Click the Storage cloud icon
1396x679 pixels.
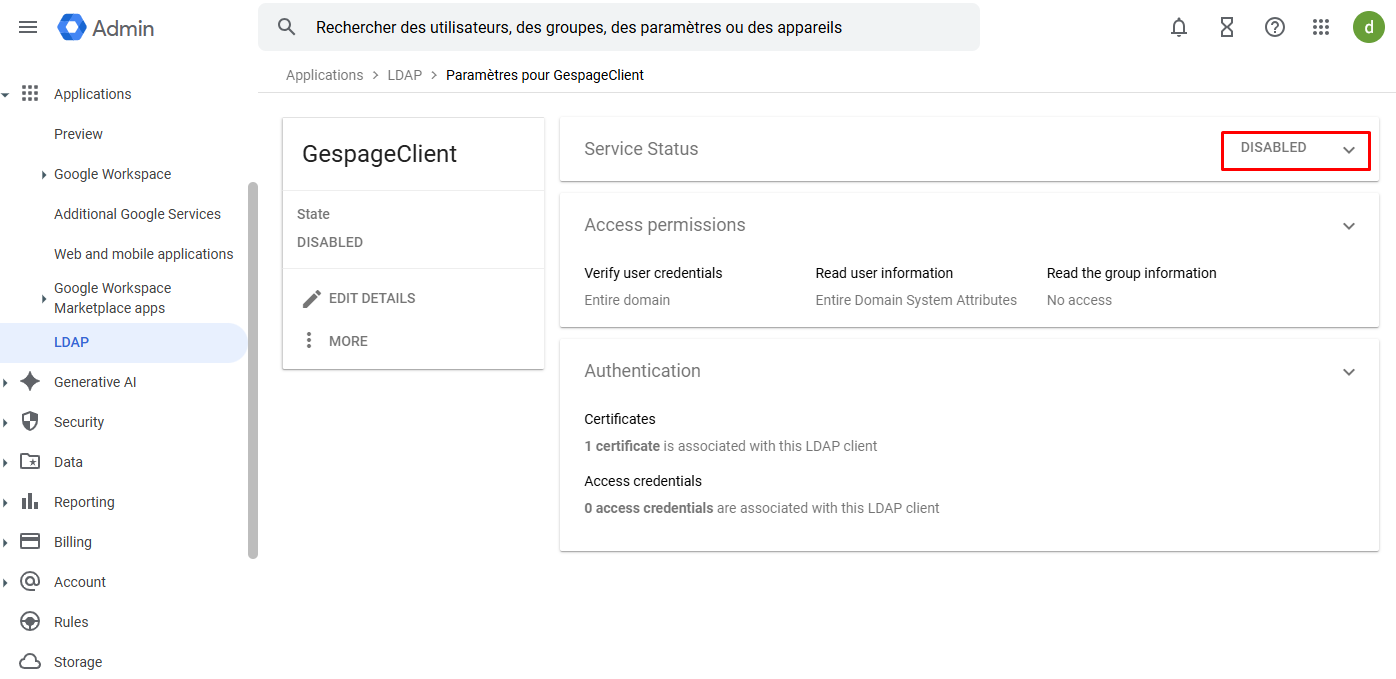[30, 661]
